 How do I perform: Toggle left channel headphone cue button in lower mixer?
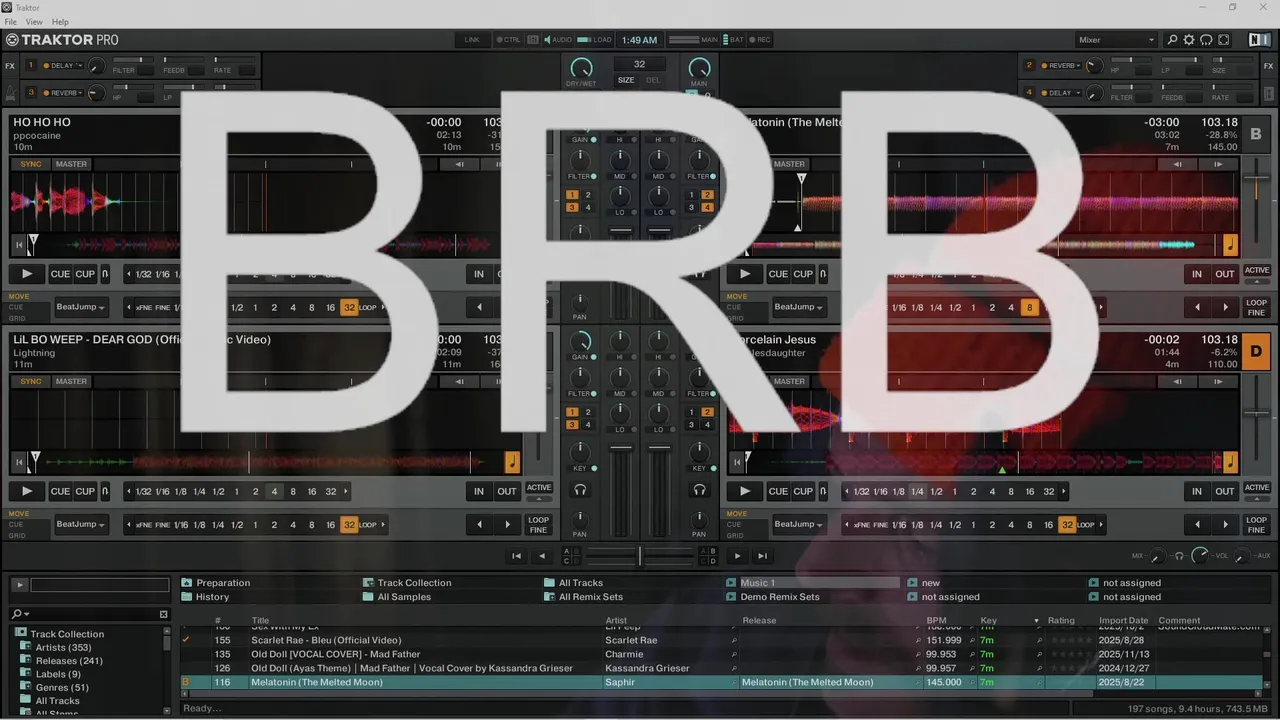(580, 490)
